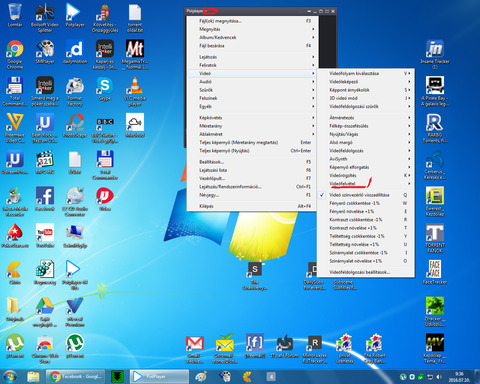
Task: Open the BBC Nature desktop shortcut
Action: click(105, 128)
